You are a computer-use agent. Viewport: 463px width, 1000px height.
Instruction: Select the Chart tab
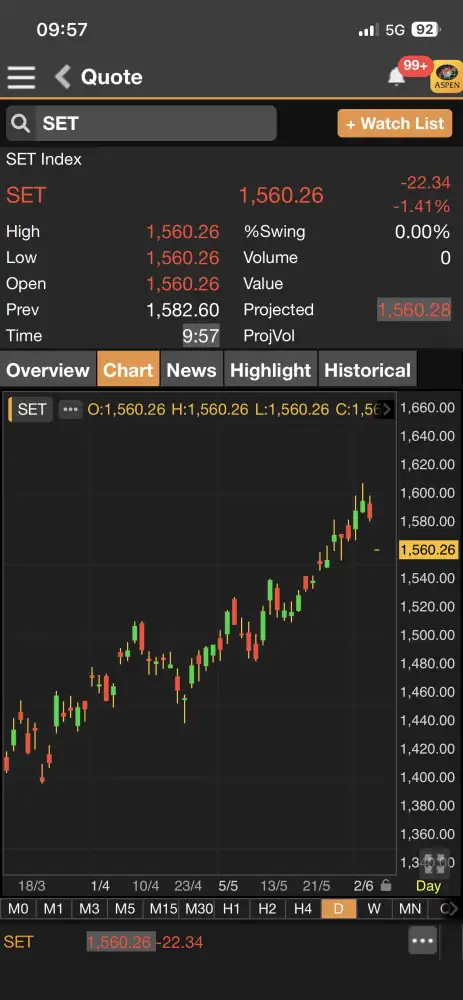pyautogui.click(x=128, y=370)
